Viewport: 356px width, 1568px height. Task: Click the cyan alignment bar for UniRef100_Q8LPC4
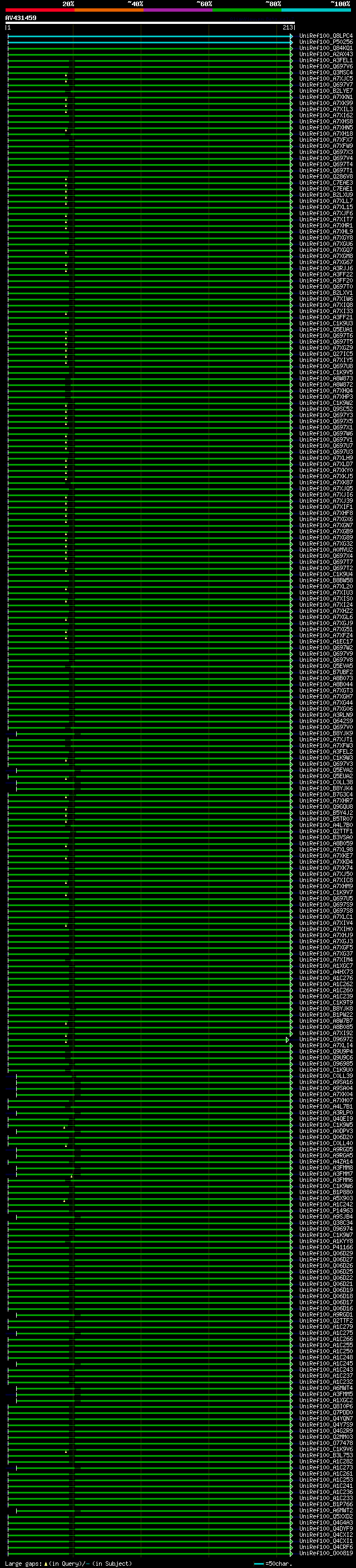tap(149, 37)
